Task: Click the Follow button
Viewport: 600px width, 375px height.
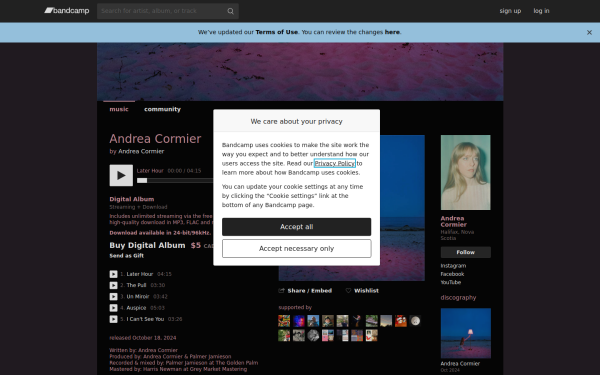Action: tap(465, 252)
